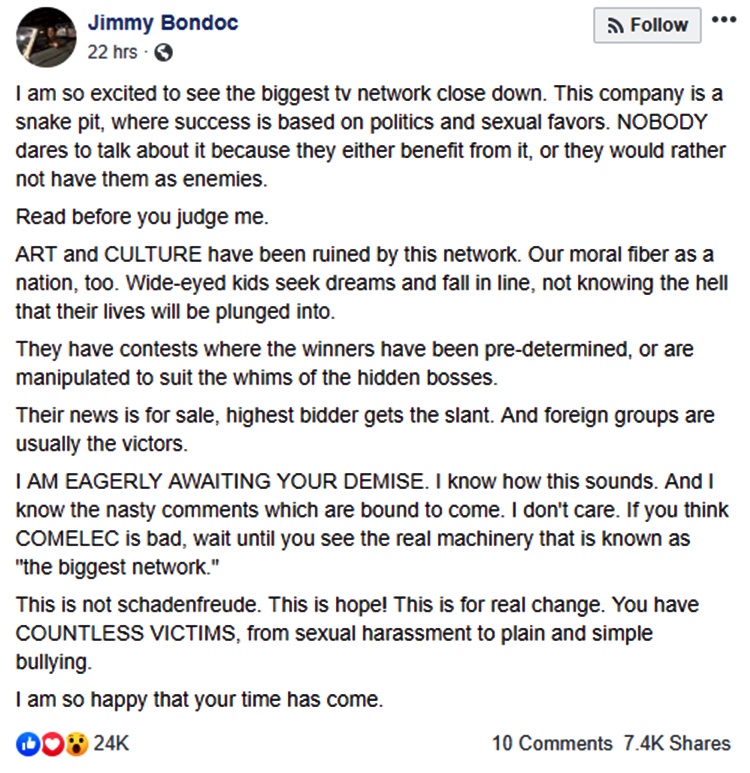
Task: Open the Jimmy Bondoc profile name link
Action: pyautogui.click(x=163, y=23)
